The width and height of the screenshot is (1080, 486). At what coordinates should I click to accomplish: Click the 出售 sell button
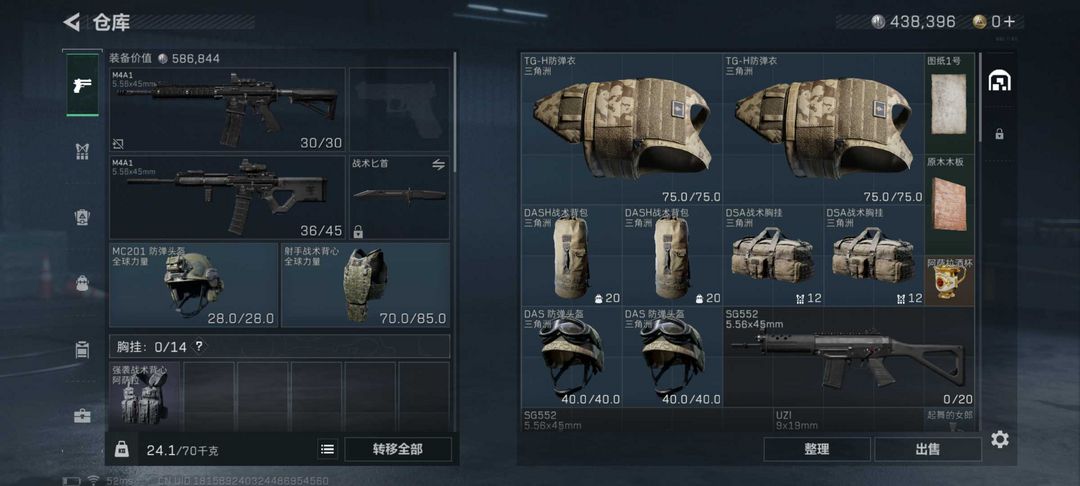point(928,450)
